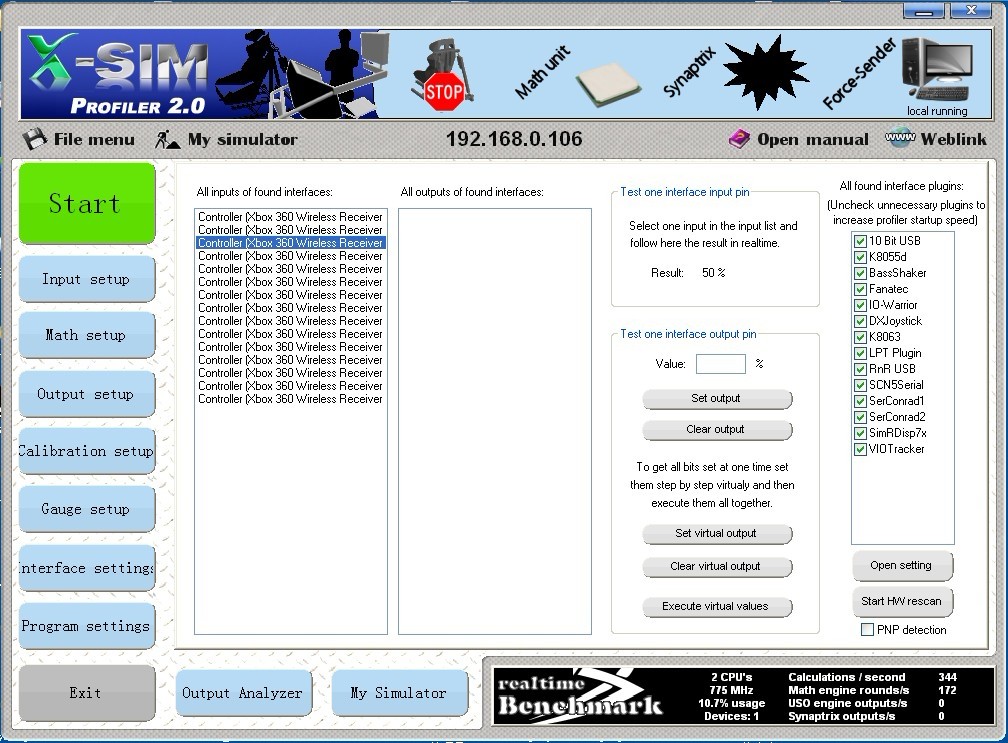Uncheck the Fanatec plugin
Screen dimensions: 1008x743
(860, 289)
